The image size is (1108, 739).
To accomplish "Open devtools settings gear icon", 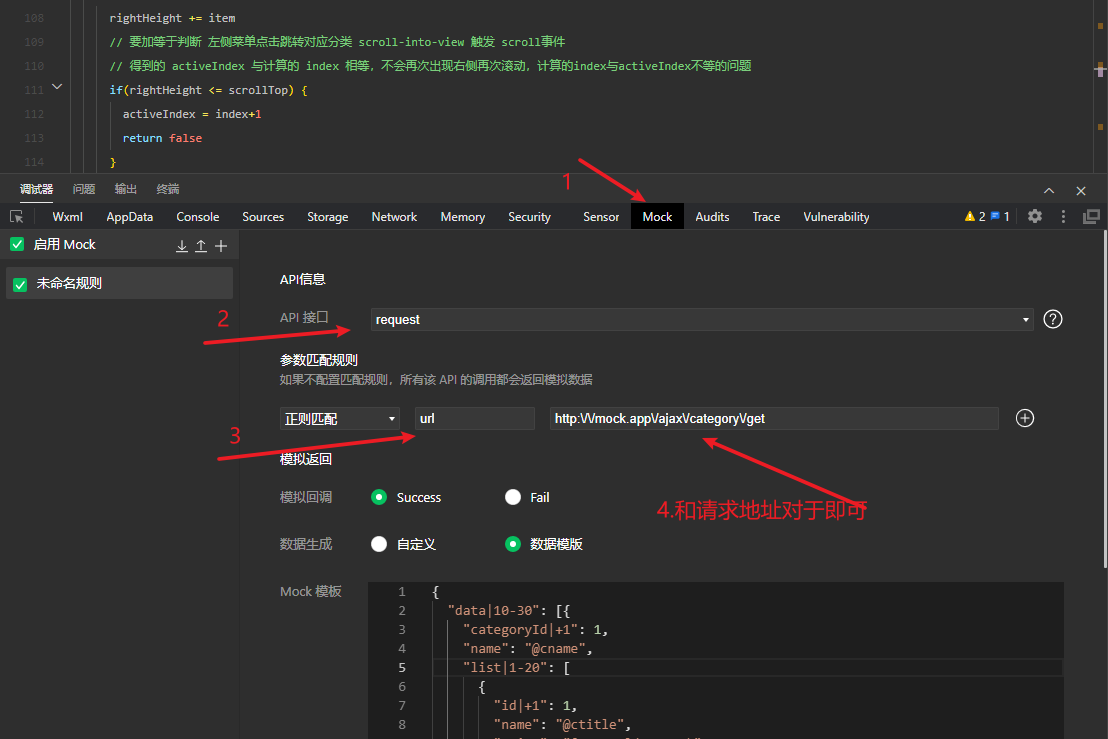I will coord(1035,216).
